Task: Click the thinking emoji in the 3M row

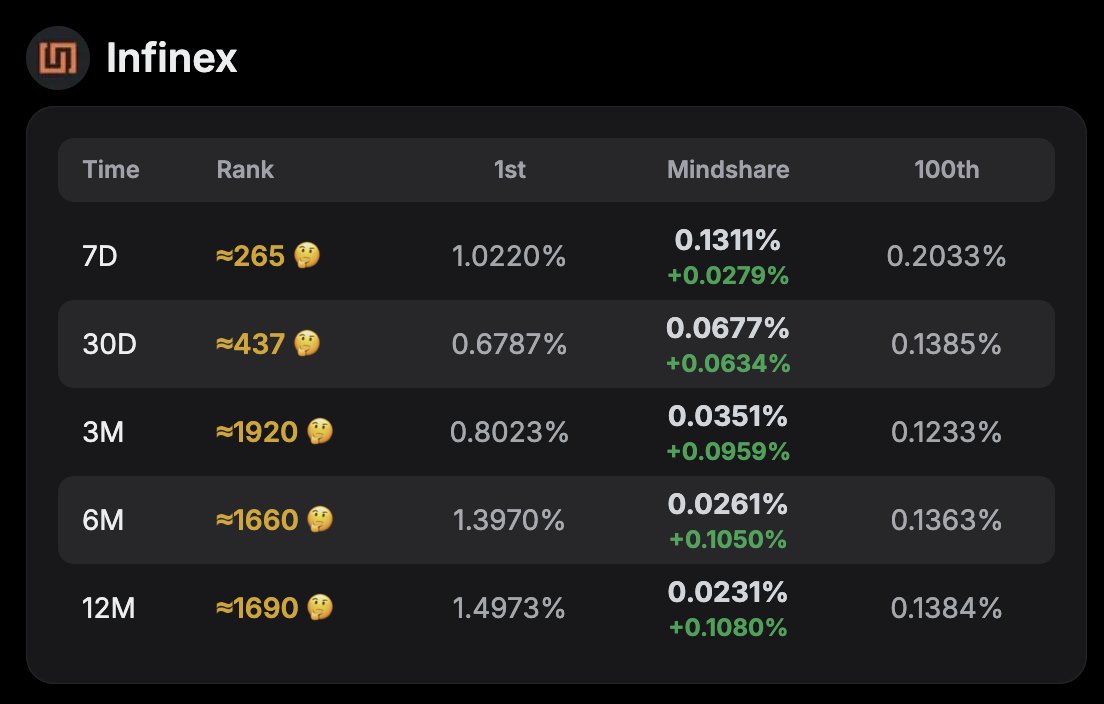Action: (x=320, y=432)
